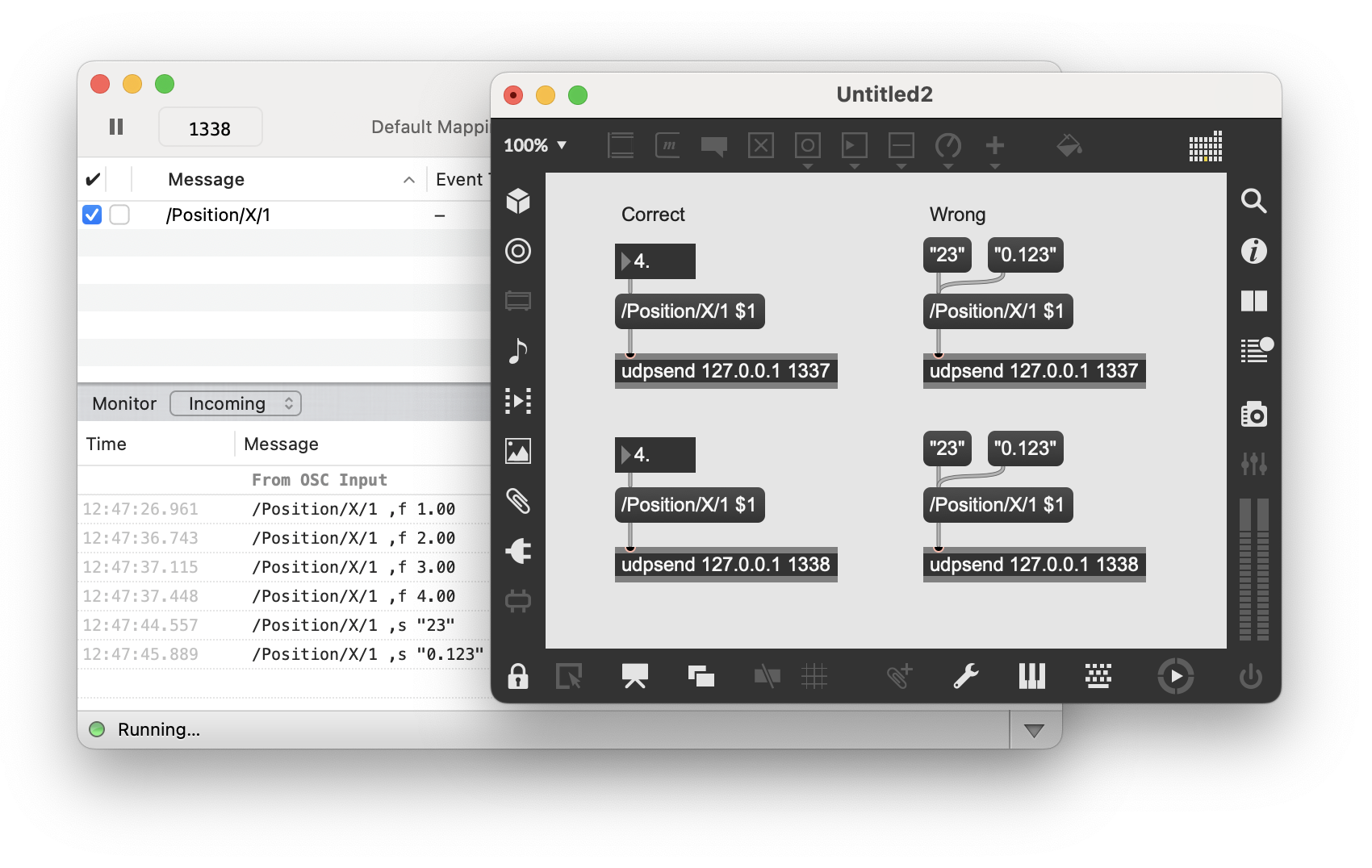Image resolution: width=1372 pixels, height=868 pixels.
Task: Toggle the patching mode cursor icon
Action: (x=569, y=676)
